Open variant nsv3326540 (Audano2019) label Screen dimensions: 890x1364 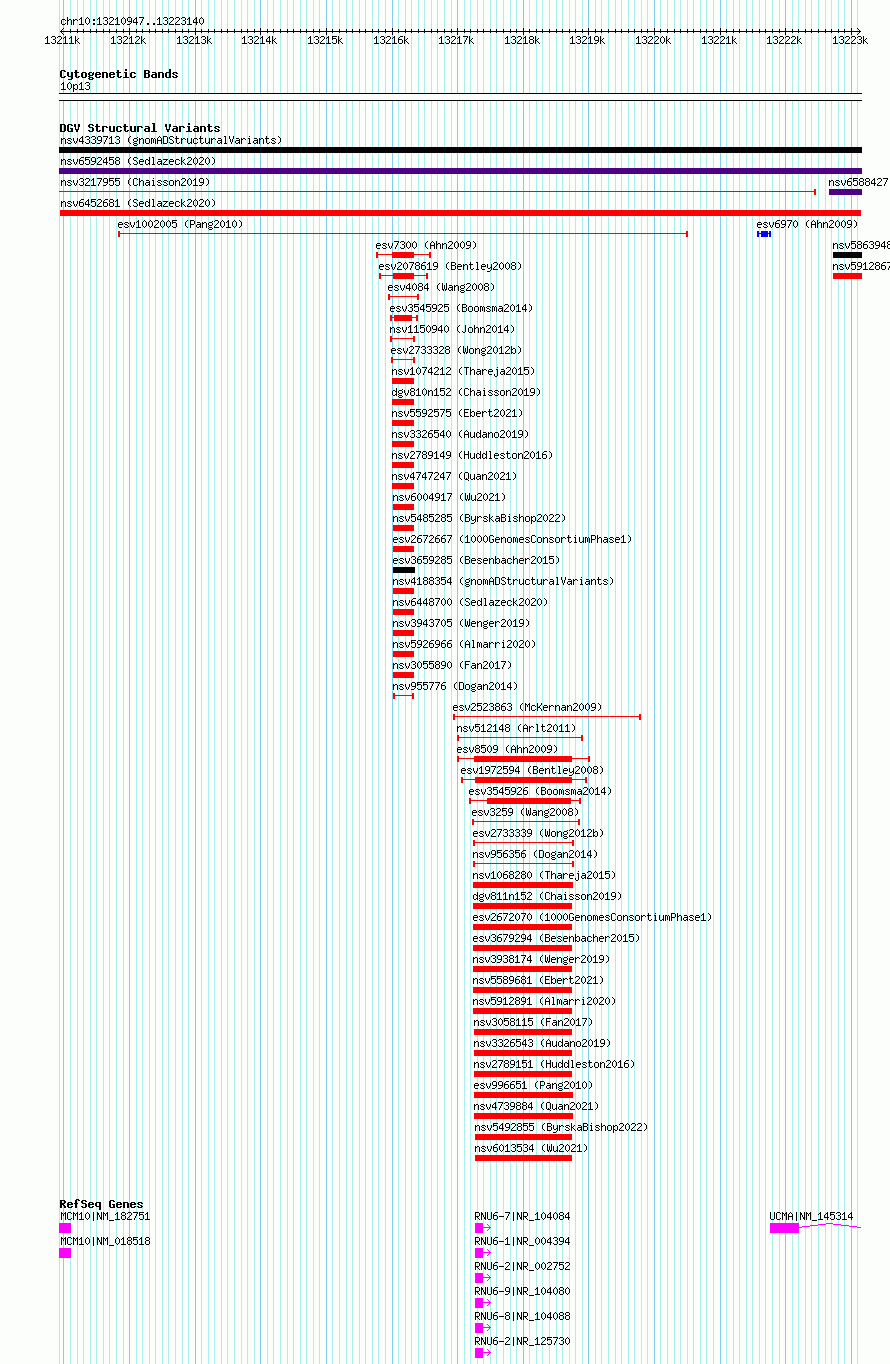coord(460,434)
